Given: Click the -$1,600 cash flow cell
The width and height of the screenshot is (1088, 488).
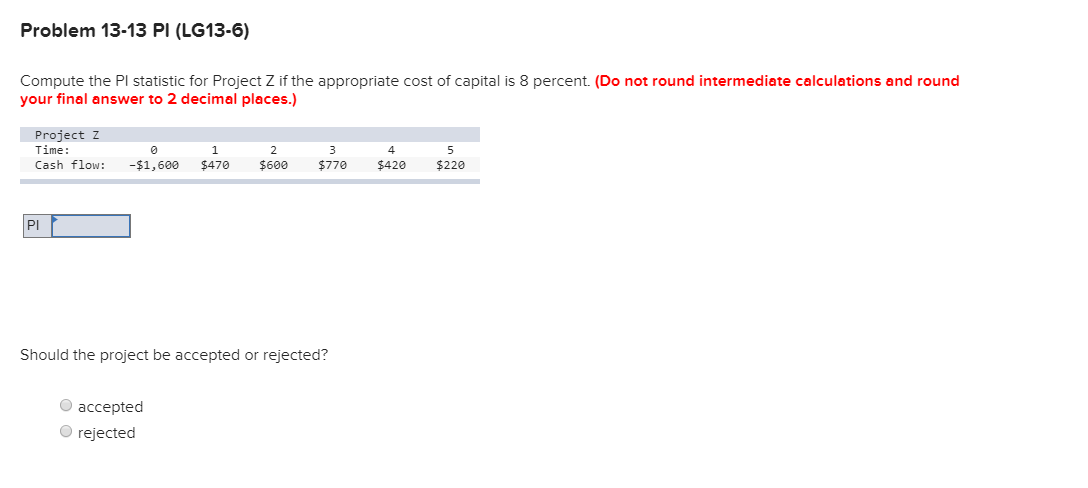Looking at the screenshot, I should click(x=153, y=165).
